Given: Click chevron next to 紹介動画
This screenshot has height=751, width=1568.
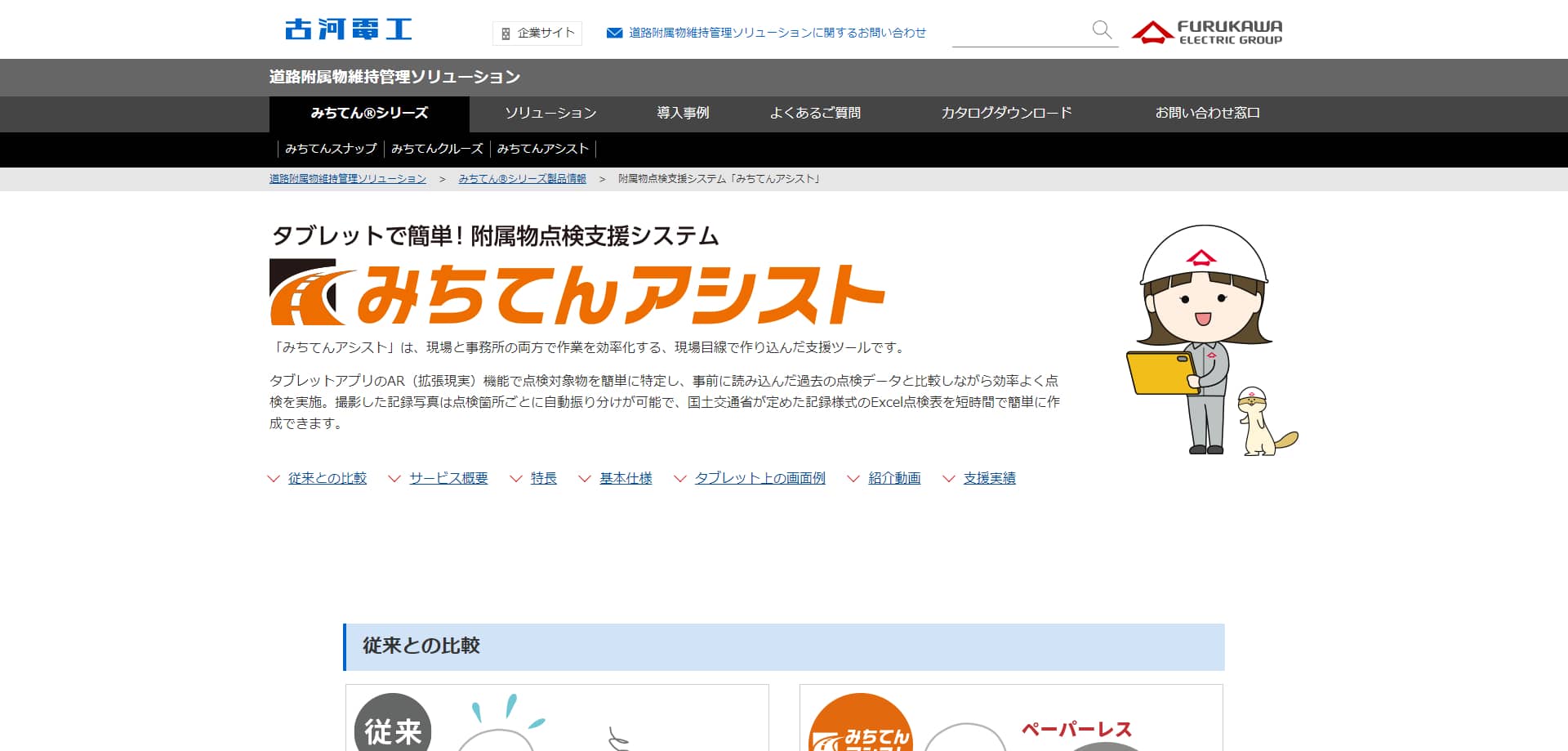Looking at the screenshot, I should (x=853, y=479).
